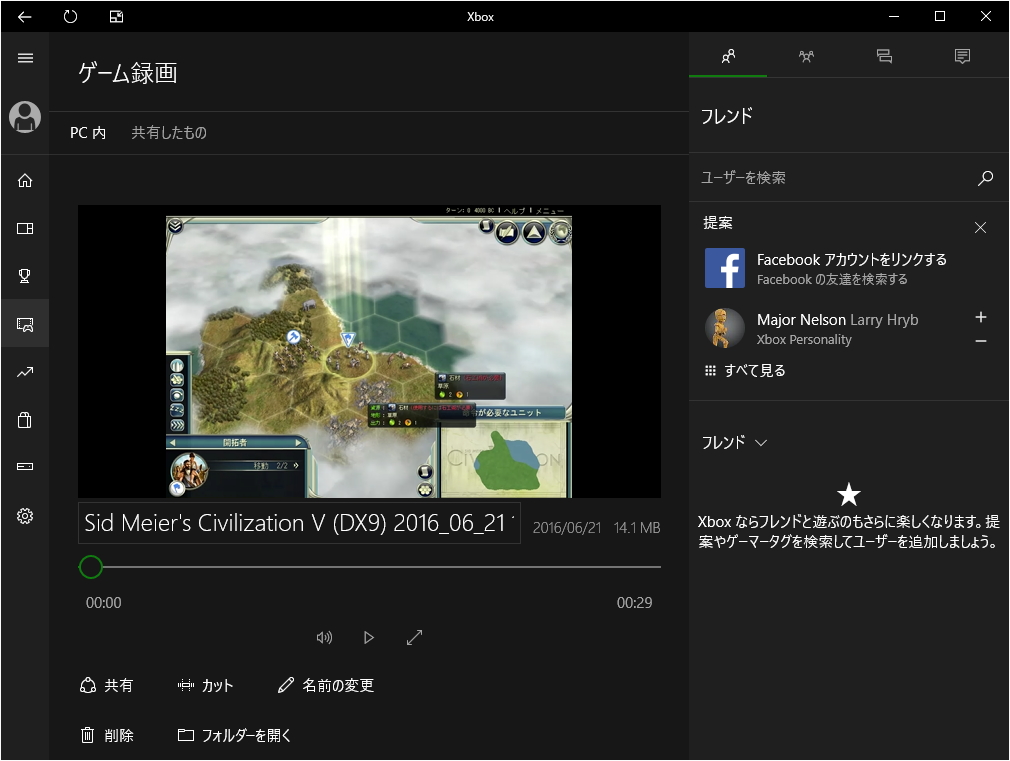
Task: Click the 共有 share button
Action: 106,686
